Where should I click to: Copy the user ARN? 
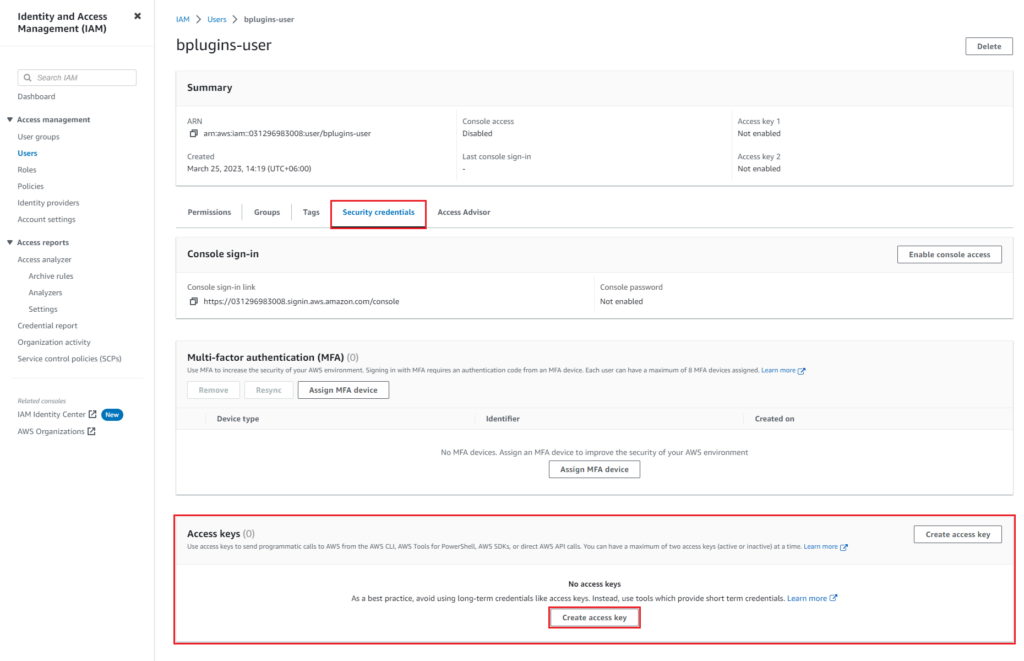(194, 133)
